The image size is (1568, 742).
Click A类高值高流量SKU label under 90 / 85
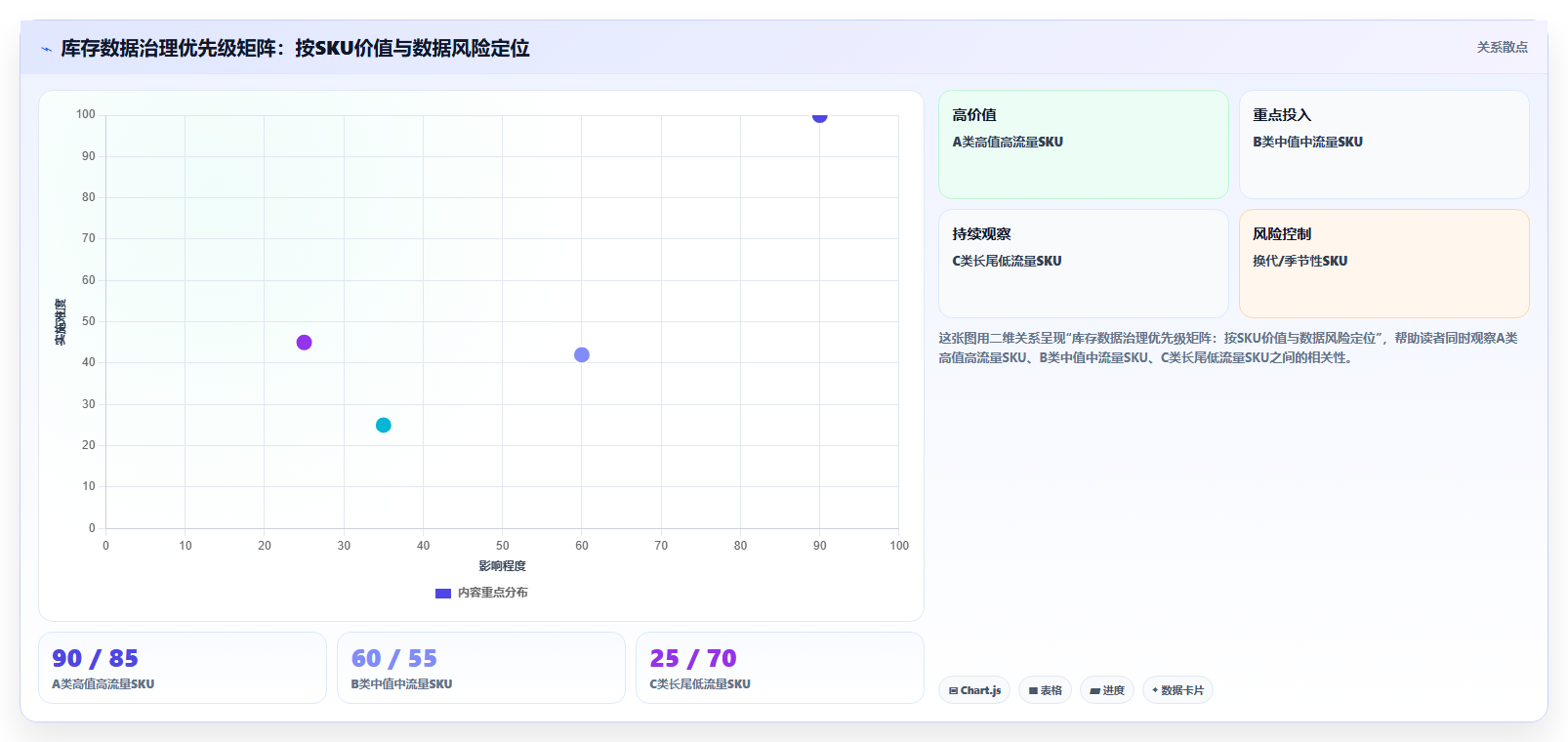tap(103, 684)
